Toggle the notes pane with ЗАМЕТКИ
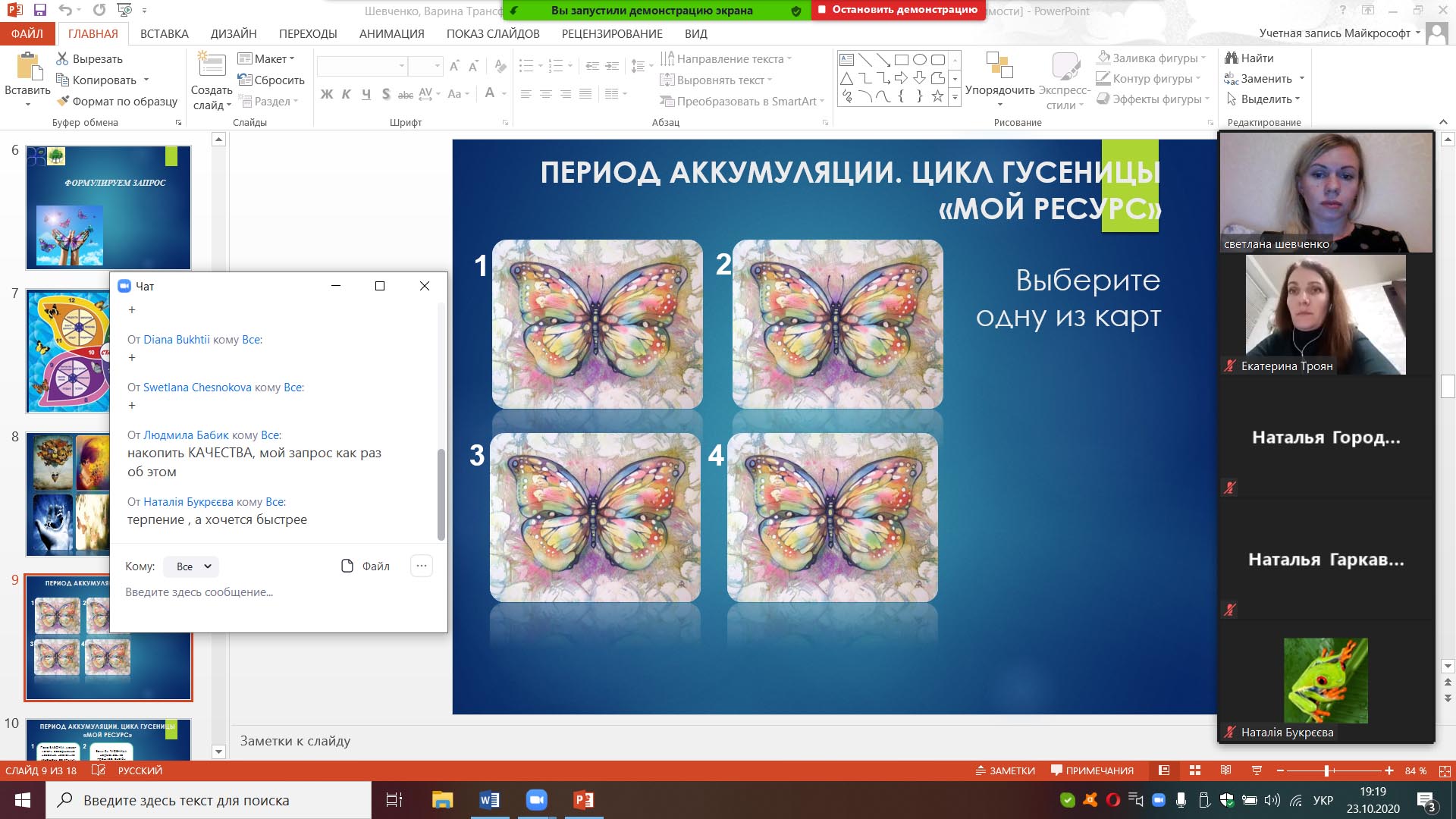The width and height of the screenshot is (1456, 819). pyautogui.click(x=1005, y=770)
